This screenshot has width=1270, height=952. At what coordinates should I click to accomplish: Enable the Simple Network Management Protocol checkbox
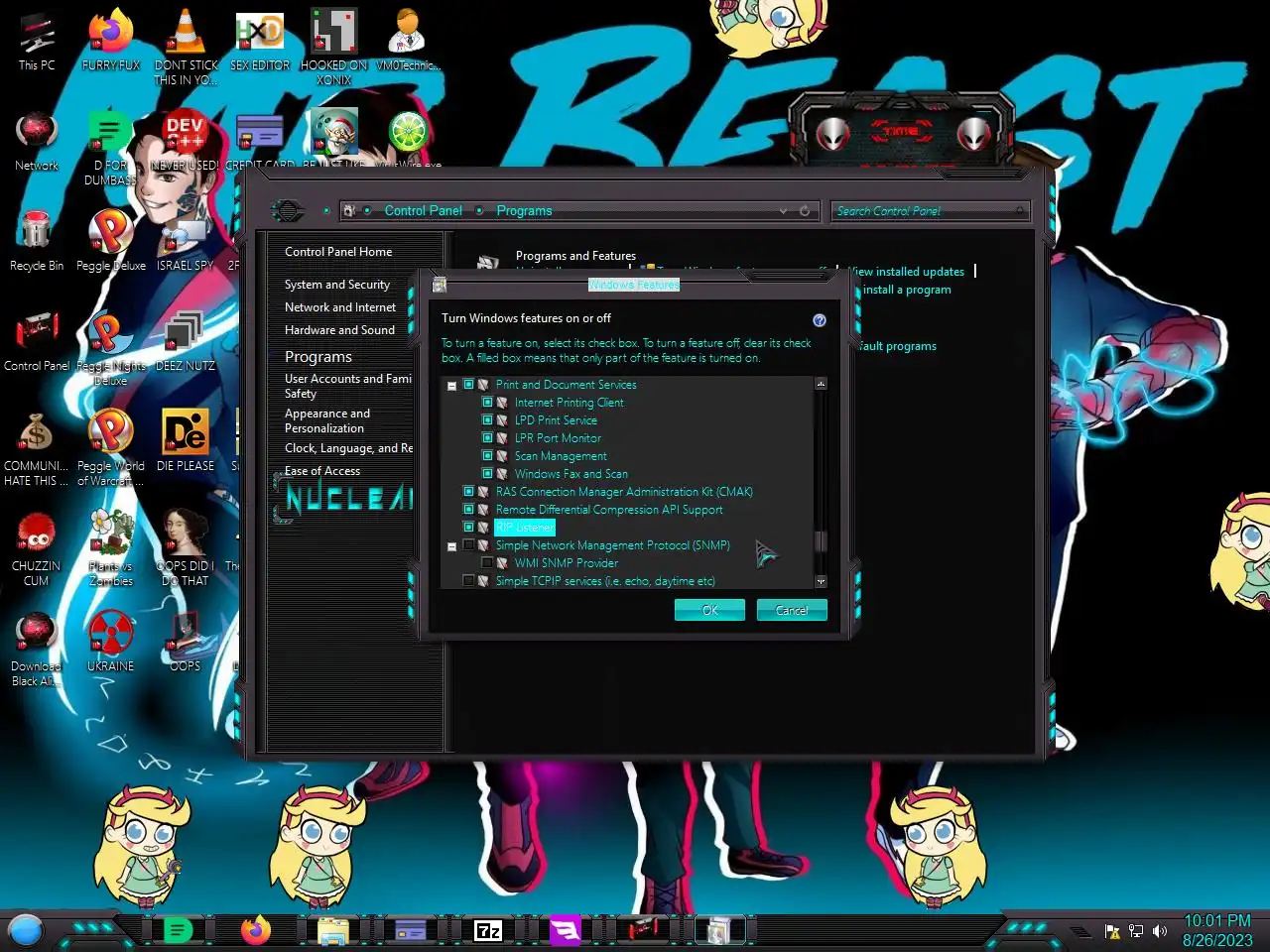pos(469,544)
